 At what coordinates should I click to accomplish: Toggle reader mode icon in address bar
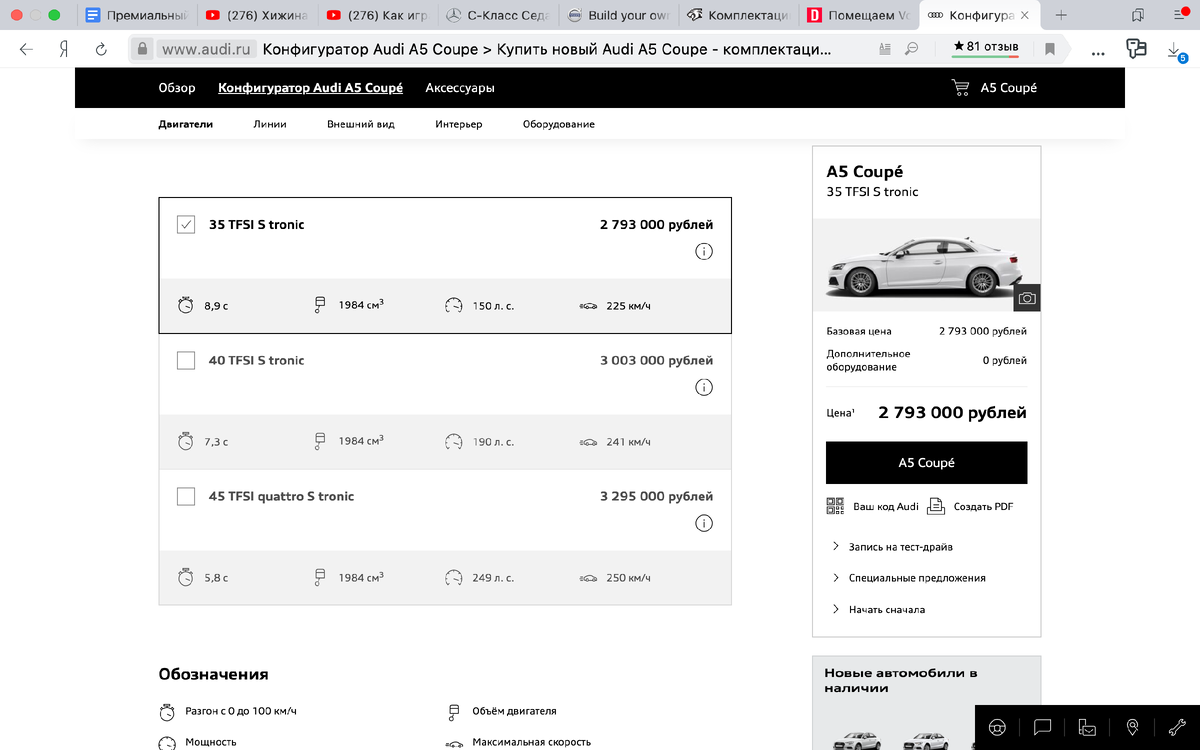[x=884, y=49]
